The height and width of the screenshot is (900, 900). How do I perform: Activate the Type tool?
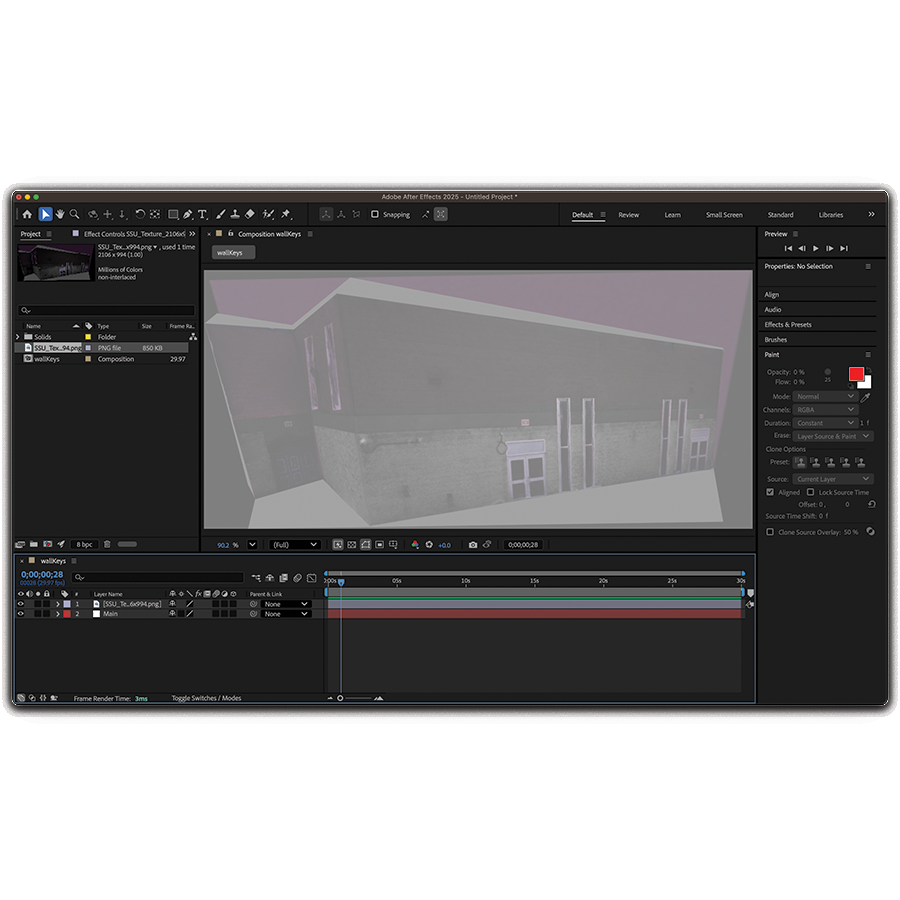pyautogui.click(x=203, y=214)
